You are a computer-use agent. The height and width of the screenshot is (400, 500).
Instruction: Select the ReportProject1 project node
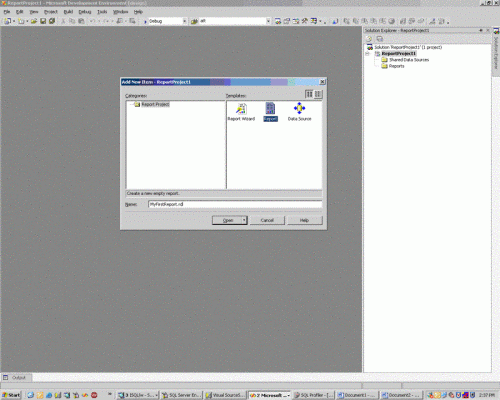pos(399,54)
